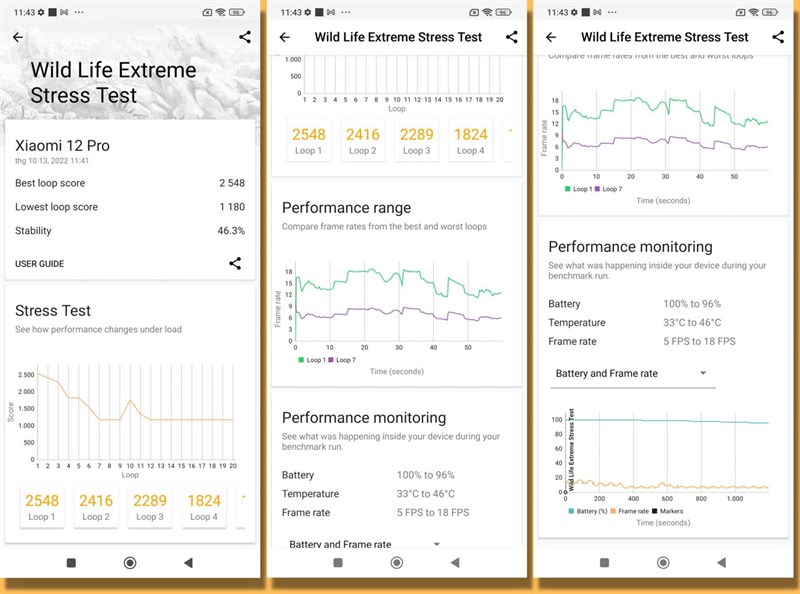Select Loop 4 score card on middle phone
800x594 pixels.
click(x=471, y=140)
